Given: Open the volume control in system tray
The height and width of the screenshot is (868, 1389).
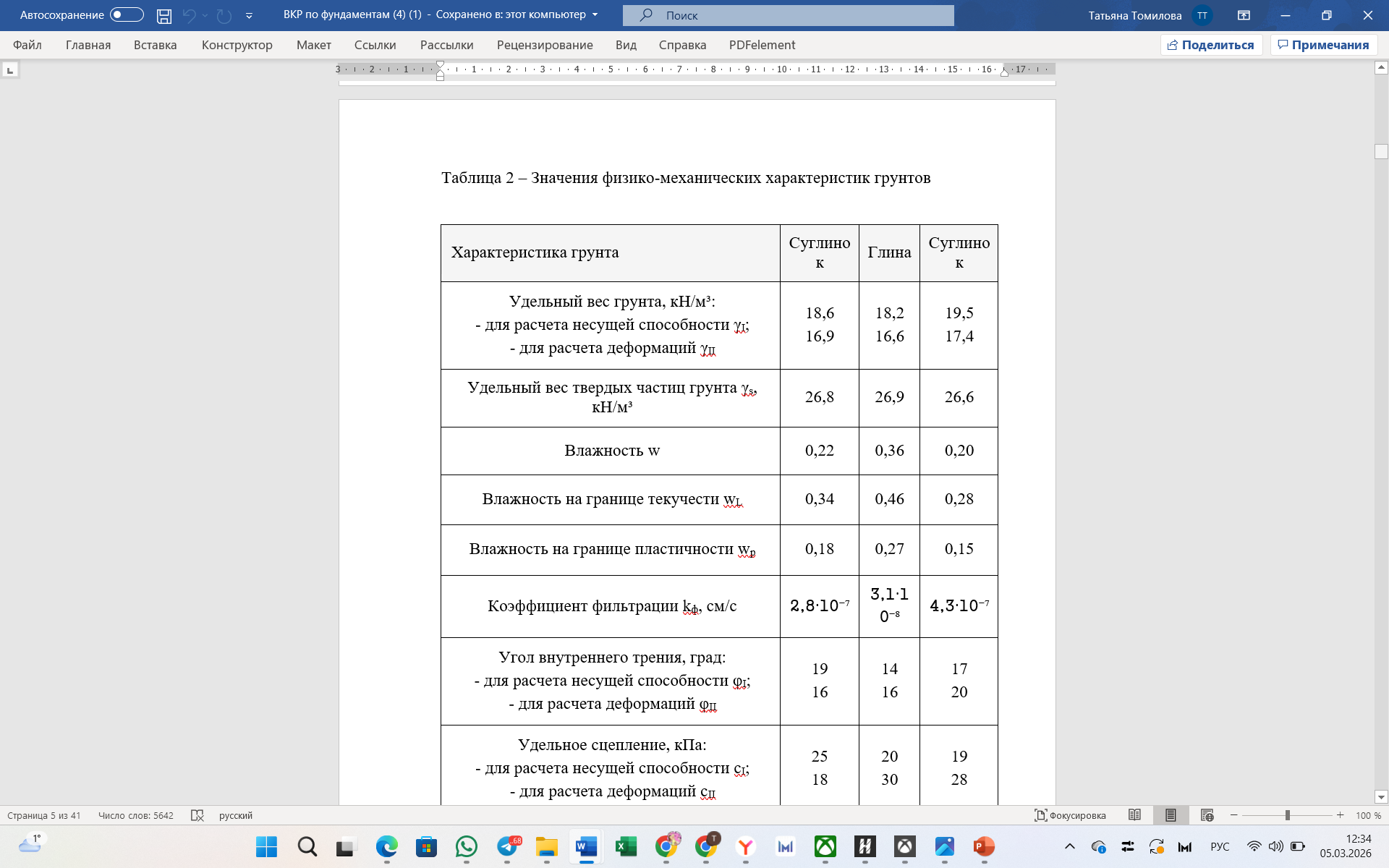Looking at the screenshot, I should pyautogui.click(x=1275, y=846).
